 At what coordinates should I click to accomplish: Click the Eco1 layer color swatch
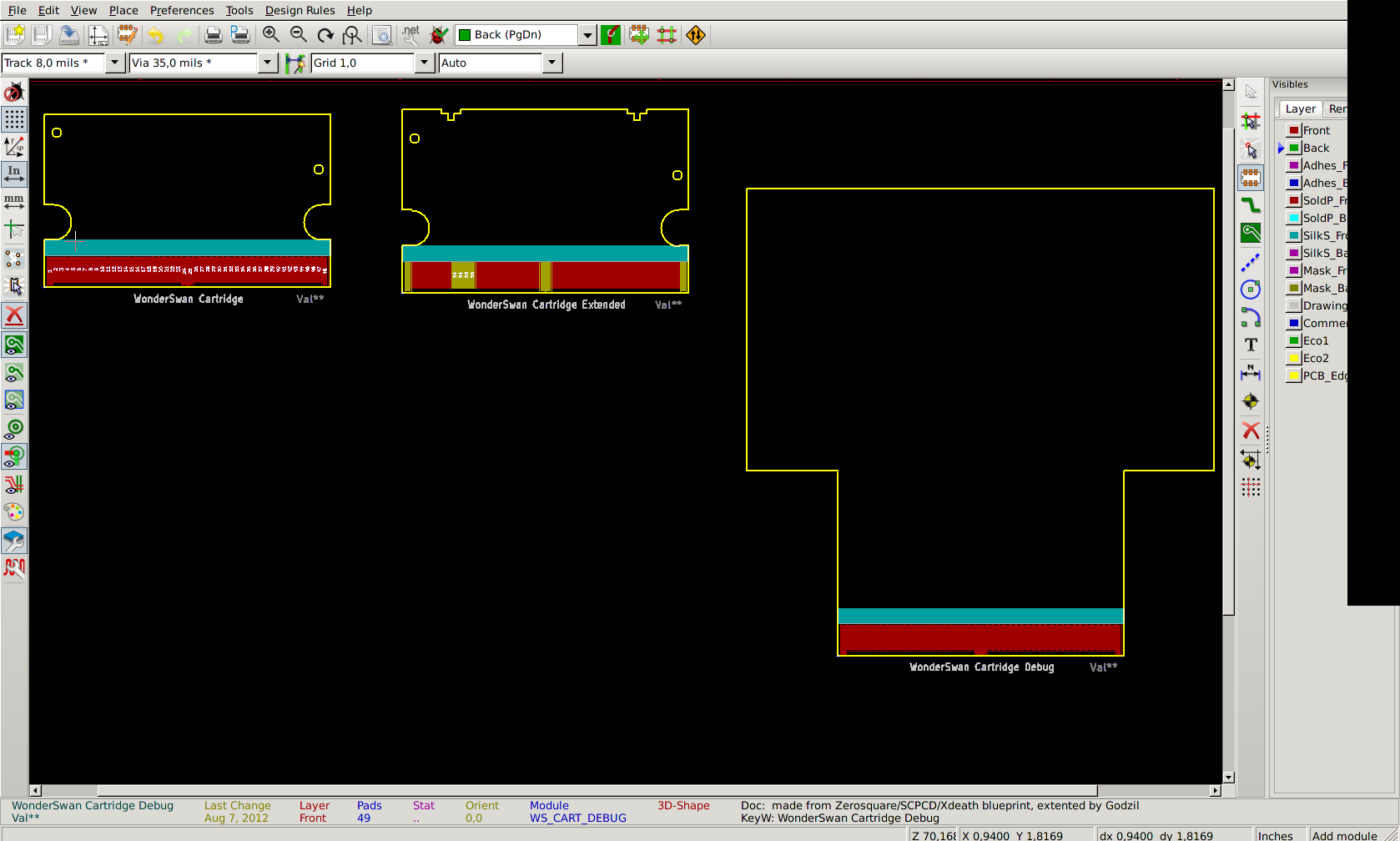1293,340
